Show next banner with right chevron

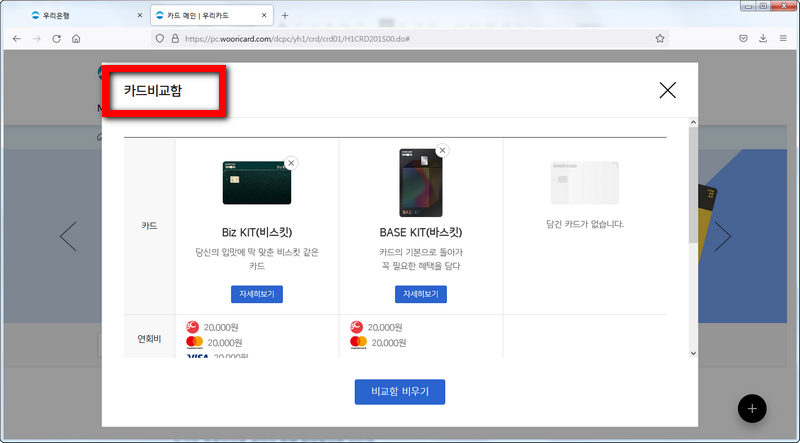[722, 236]
